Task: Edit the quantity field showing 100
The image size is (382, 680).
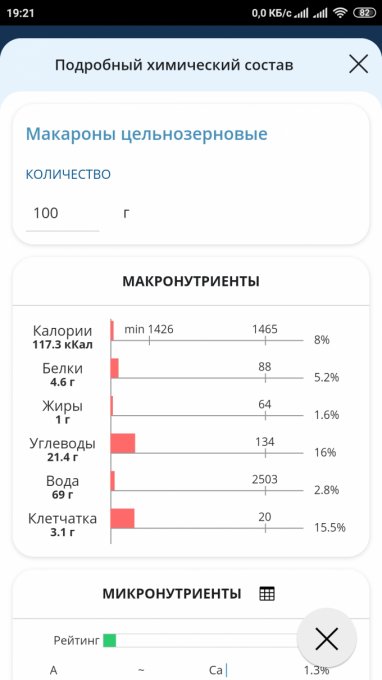Action: tap(62, 214)
